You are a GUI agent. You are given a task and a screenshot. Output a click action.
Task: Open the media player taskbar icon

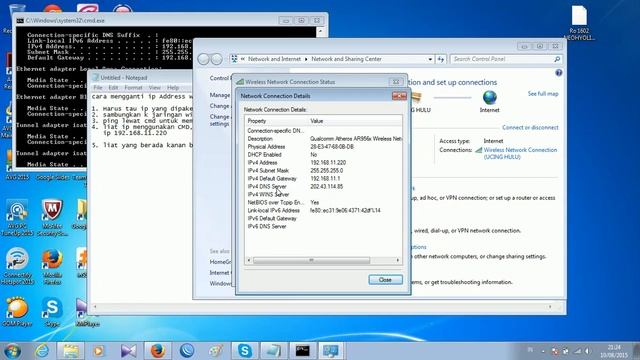[98, 351]
